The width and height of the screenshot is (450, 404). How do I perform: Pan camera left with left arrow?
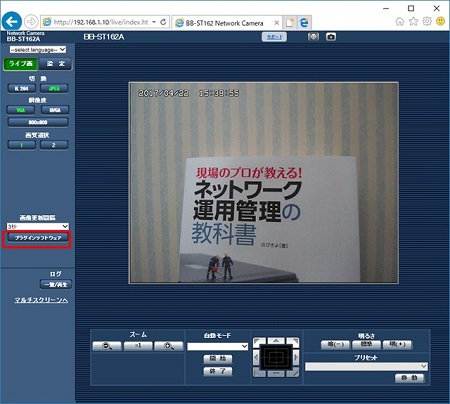[x=256, y=357]
